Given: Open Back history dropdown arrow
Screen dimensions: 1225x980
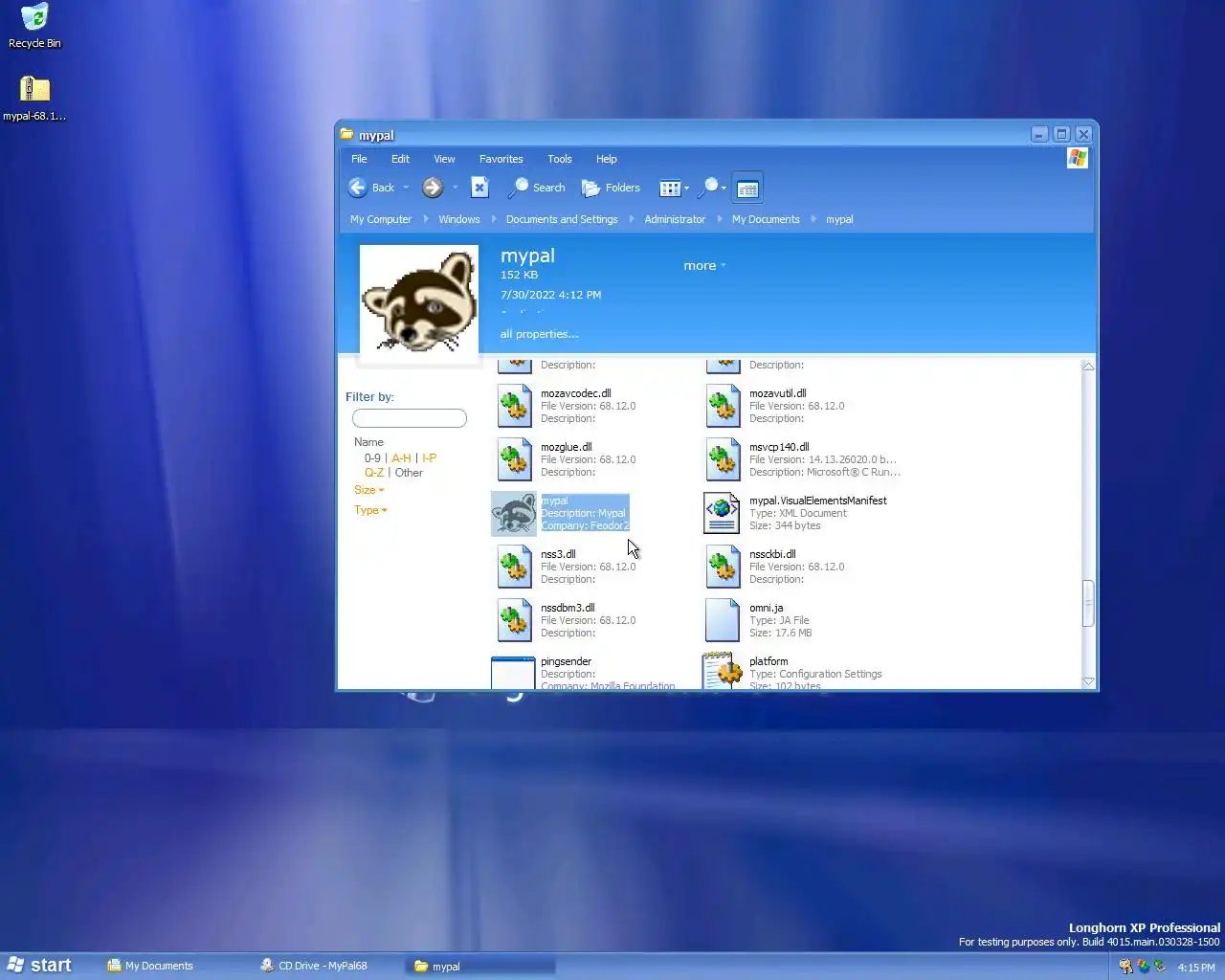Looking at the screenshot, I should click(406, 188).
